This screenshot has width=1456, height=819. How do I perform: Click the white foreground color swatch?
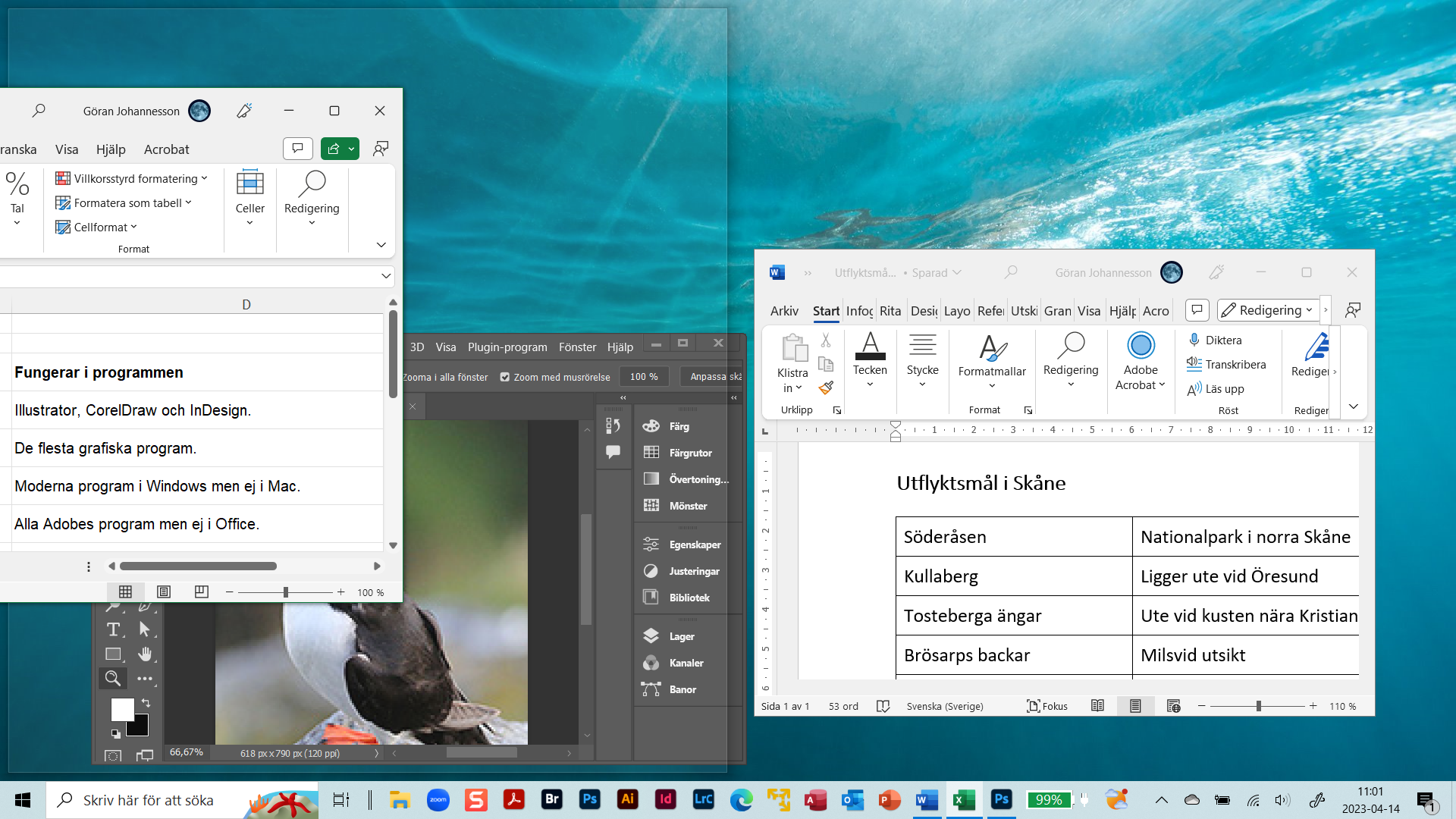[x=121, y=709]
